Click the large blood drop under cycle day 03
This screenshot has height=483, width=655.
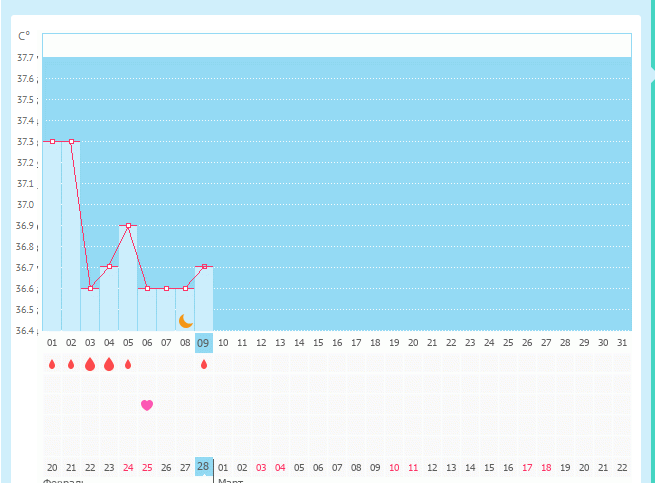click(90, 365)
